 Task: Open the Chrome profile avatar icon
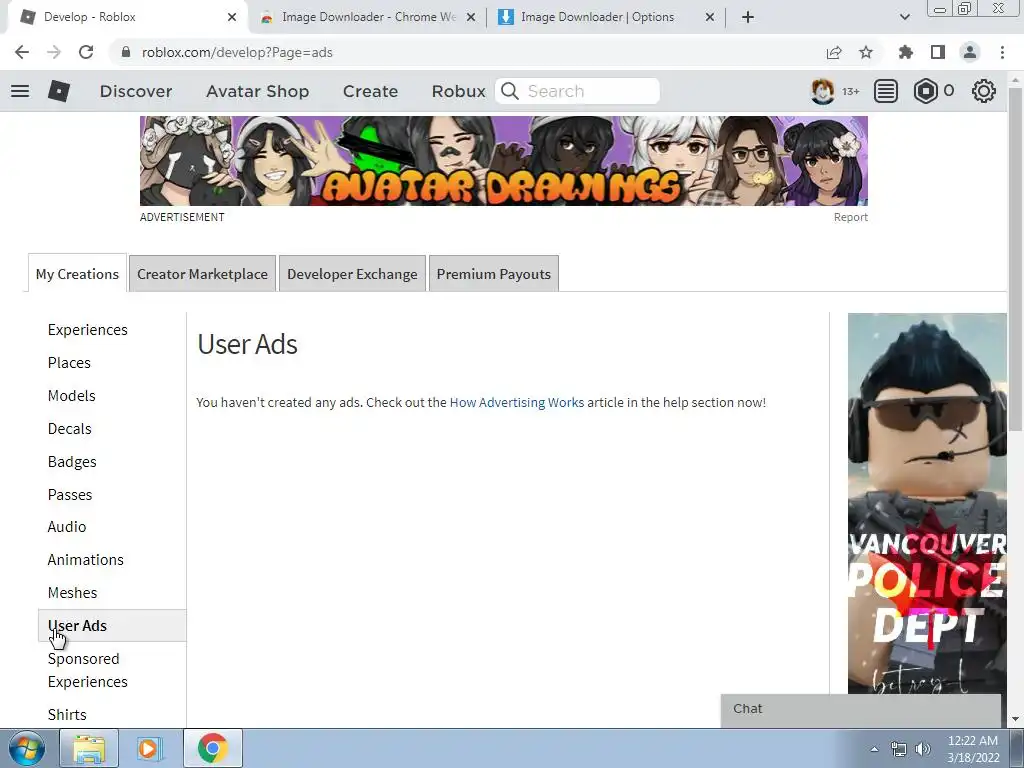pyautogui.click(x=970, y=52)
